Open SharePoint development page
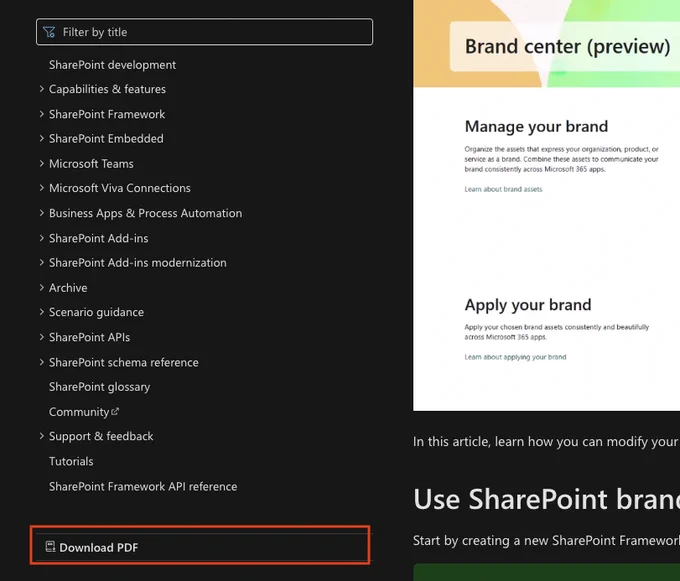The height and width of the screenshot is (581, 680). tap(112, 65)
